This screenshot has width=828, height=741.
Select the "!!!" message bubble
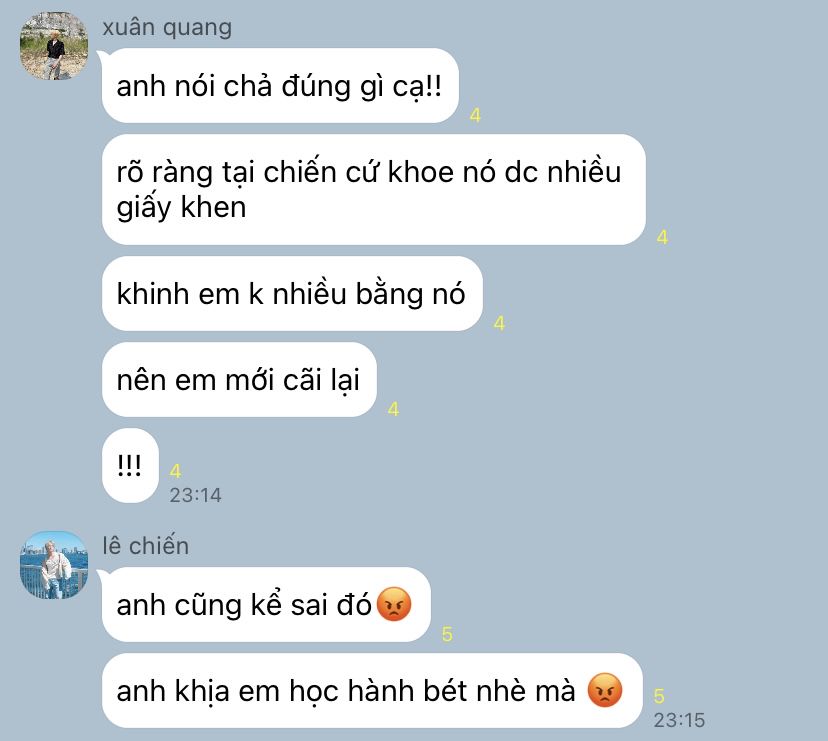tap(130, 465)
